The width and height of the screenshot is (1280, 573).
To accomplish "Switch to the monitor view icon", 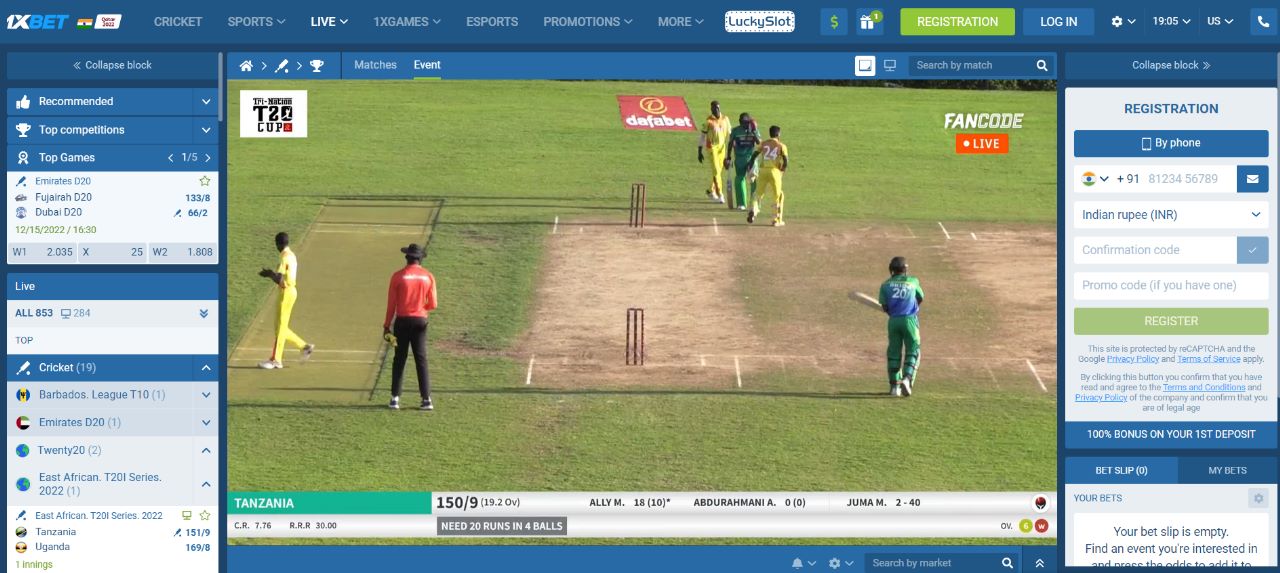I will pos(890,65).
